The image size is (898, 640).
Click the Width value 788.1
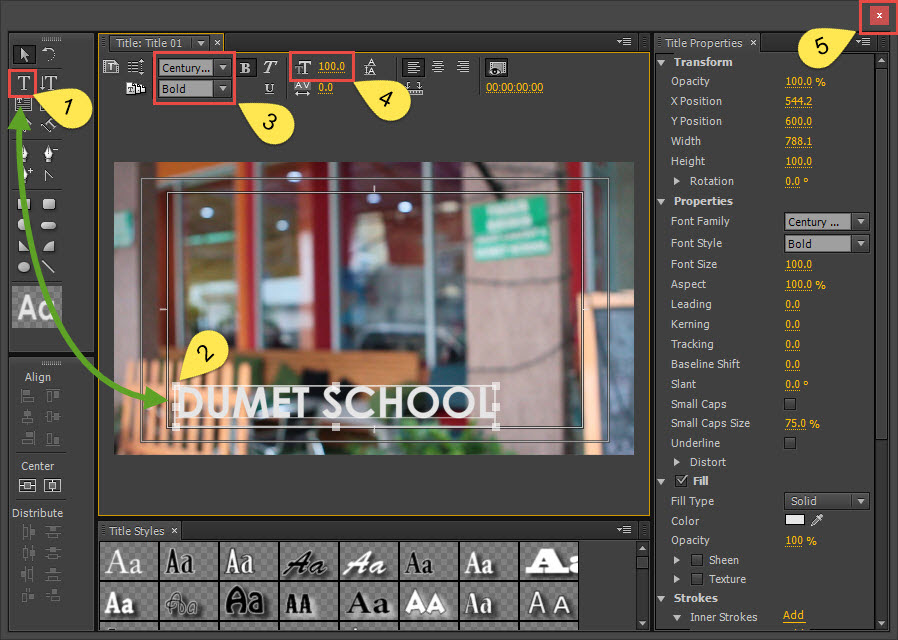coord(798,141)
